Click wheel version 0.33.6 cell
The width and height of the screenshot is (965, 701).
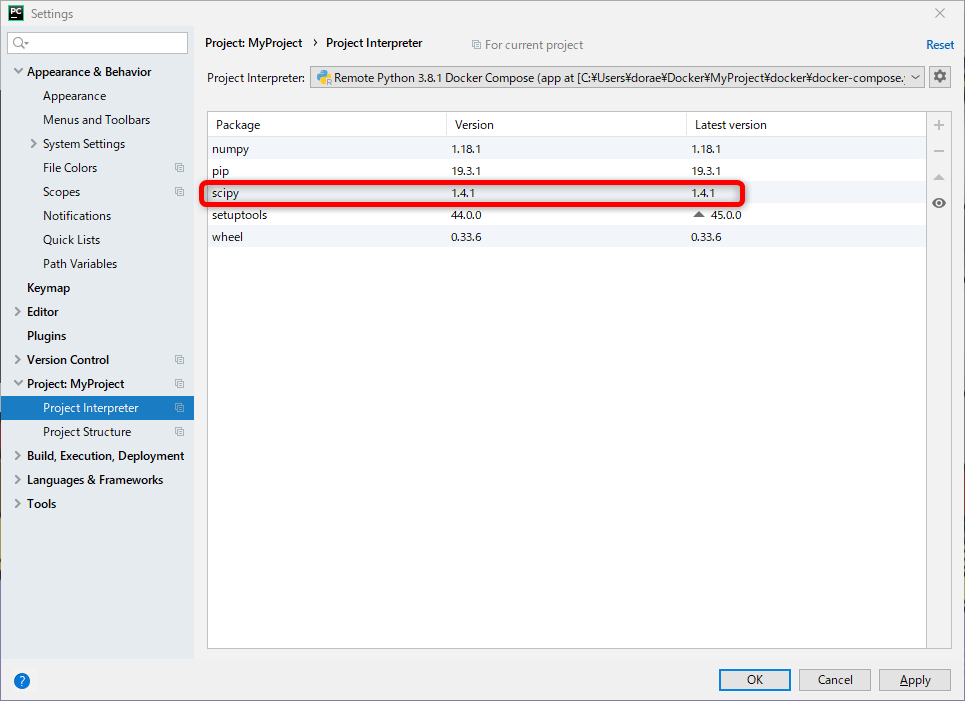pyautogui.click(x=466, y=237)
